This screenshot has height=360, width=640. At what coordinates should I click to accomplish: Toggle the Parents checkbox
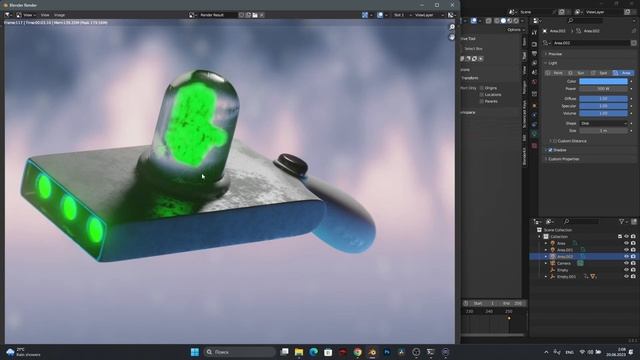pyautogui.click(x=482, y=101)
